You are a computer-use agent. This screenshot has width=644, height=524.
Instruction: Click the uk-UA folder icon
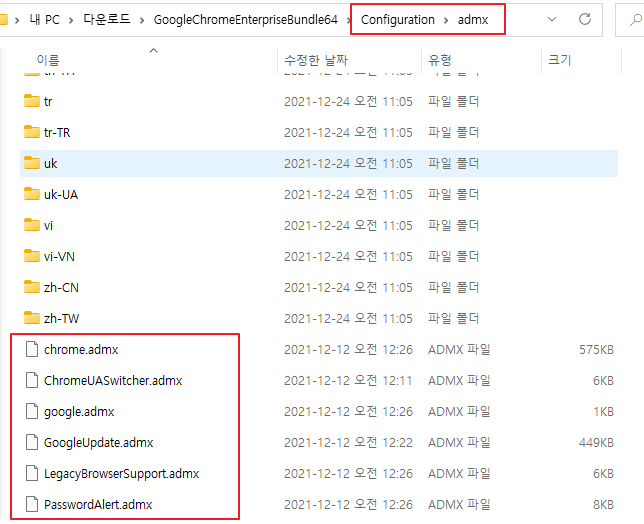coord(32,194)
